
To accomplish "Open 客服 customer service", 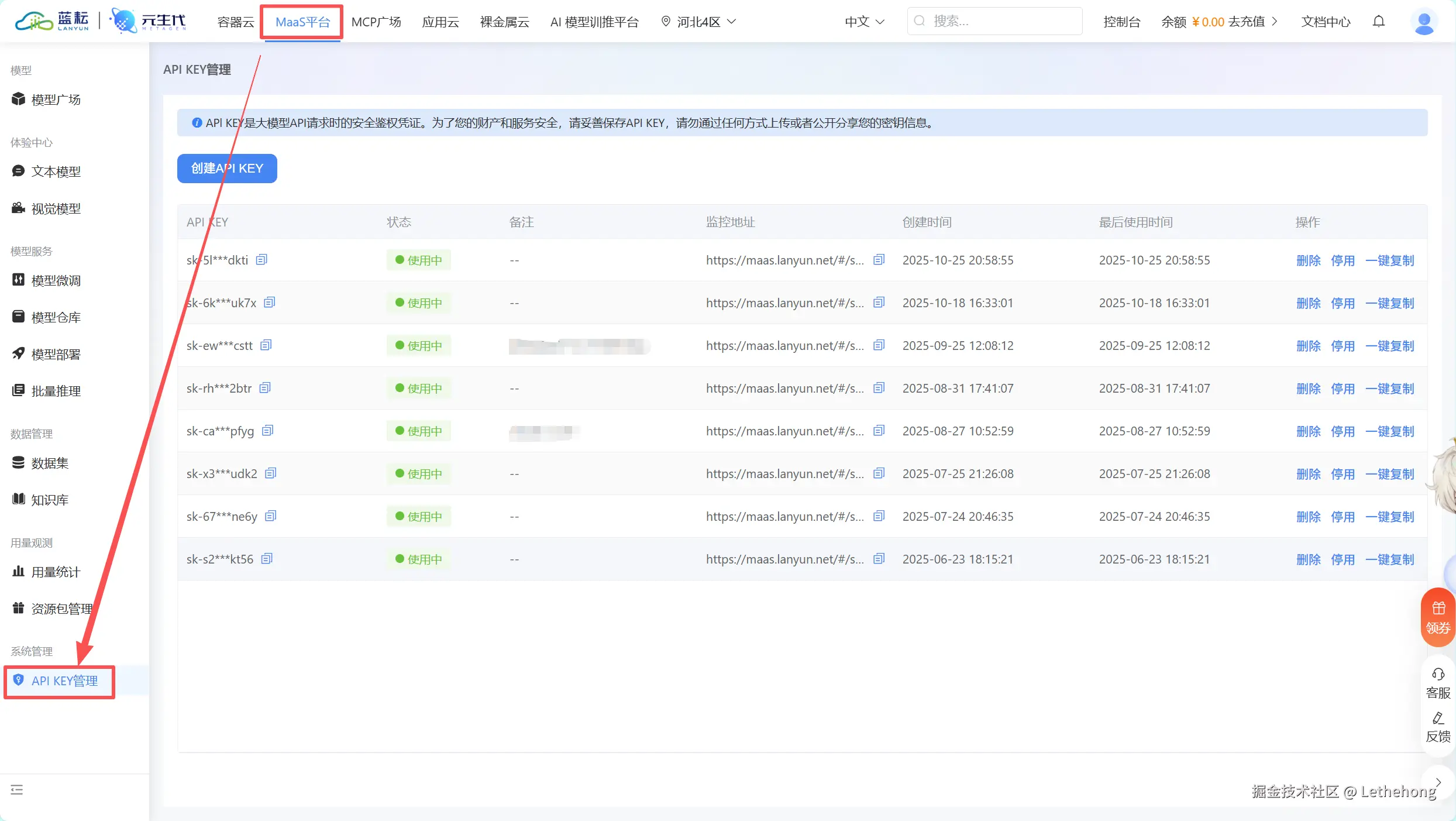I will (1438, 683).
